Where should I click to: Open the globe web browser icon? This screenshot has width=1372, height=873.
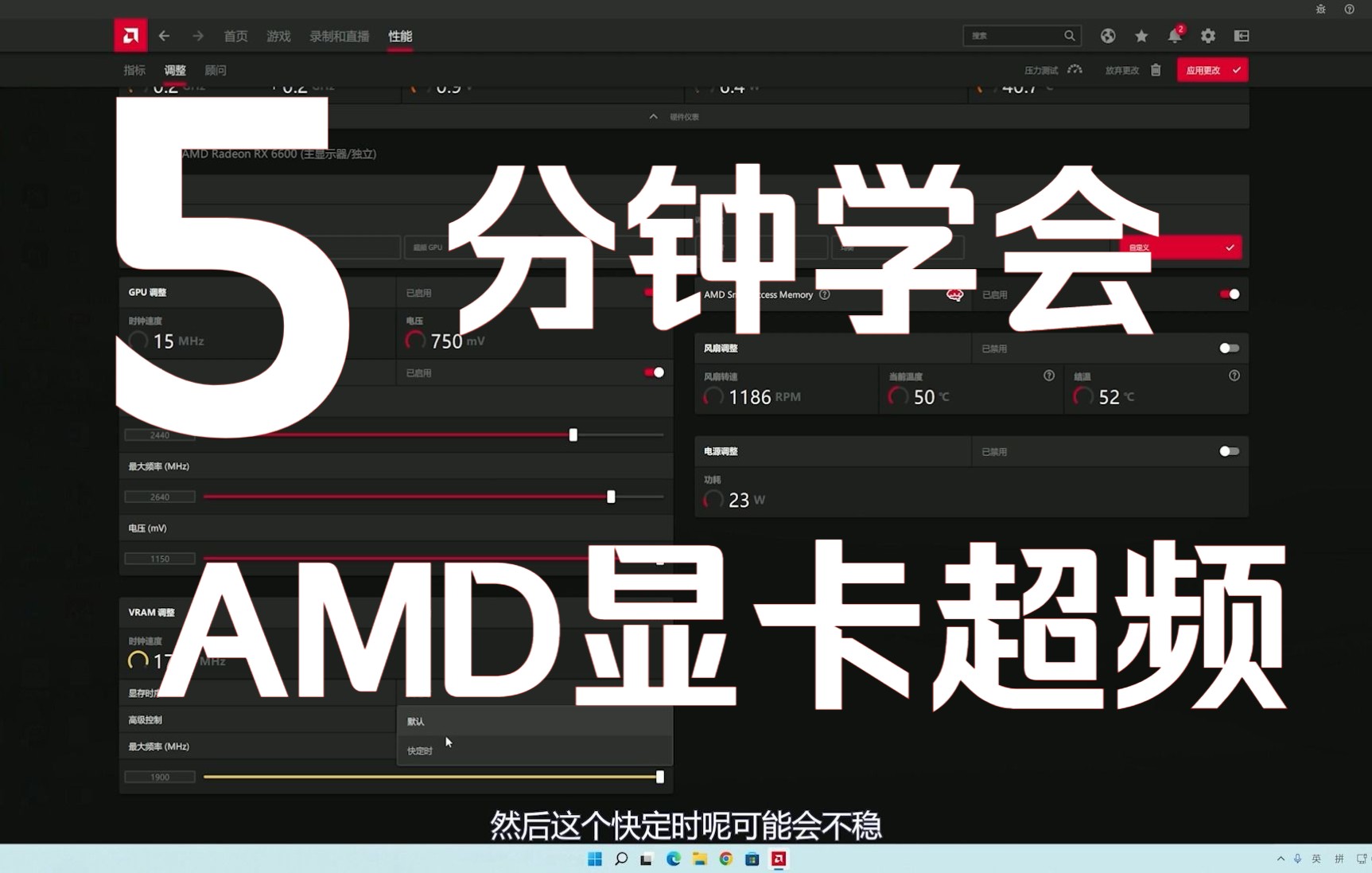(x=1107, y=36)
